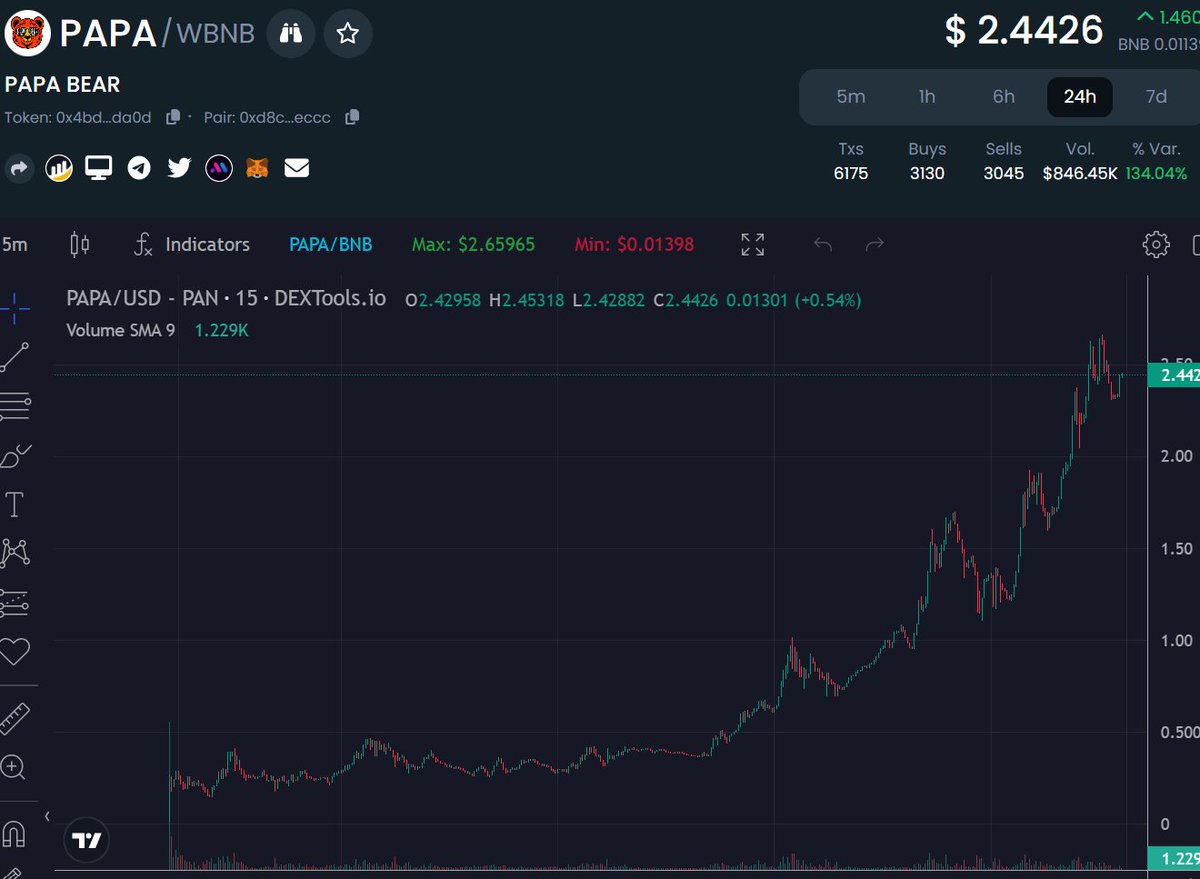
Task: Open the project website monitor icon
Action: point(98,167)
